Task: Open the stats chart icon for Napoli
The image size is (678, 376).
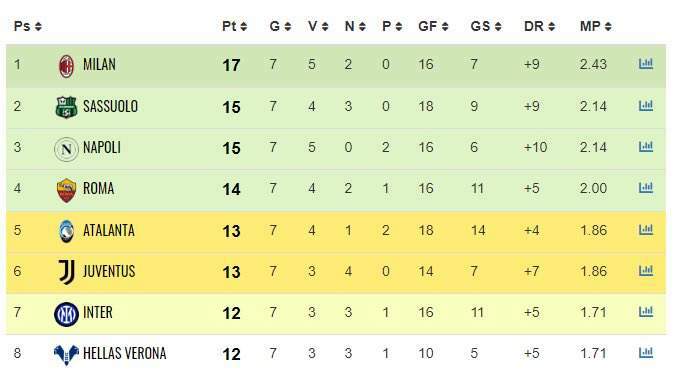Action: point(646,147)
